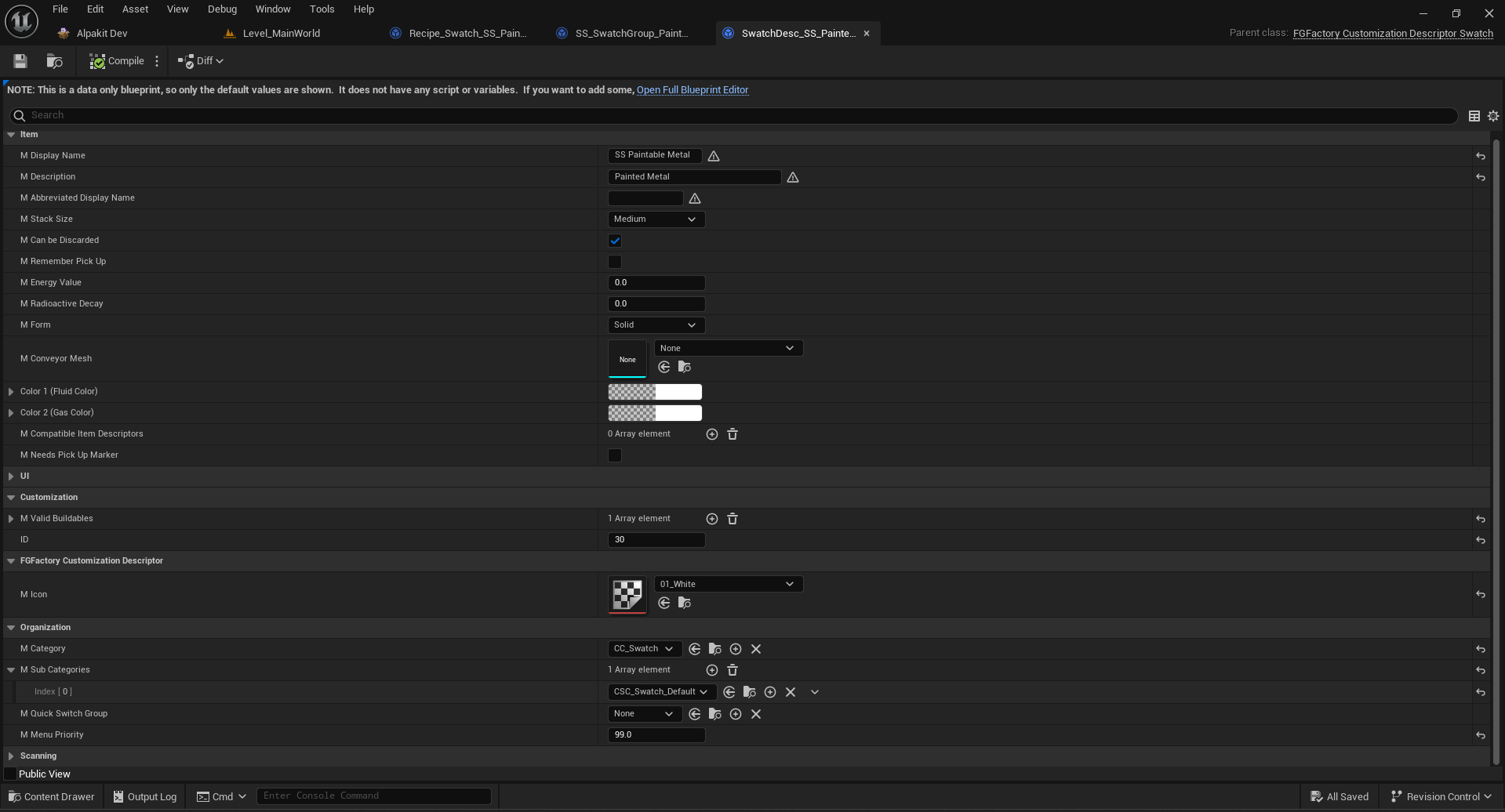
Task: Empty the M Sub Categories array
Action: (733, 670)
